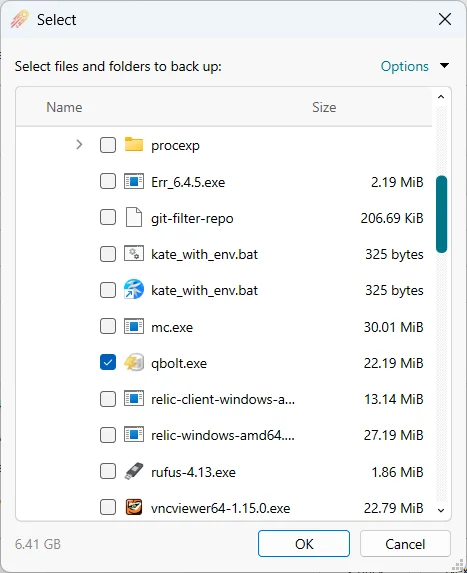Click the qbolt.exe lightning icon

[x=134, y=363]
